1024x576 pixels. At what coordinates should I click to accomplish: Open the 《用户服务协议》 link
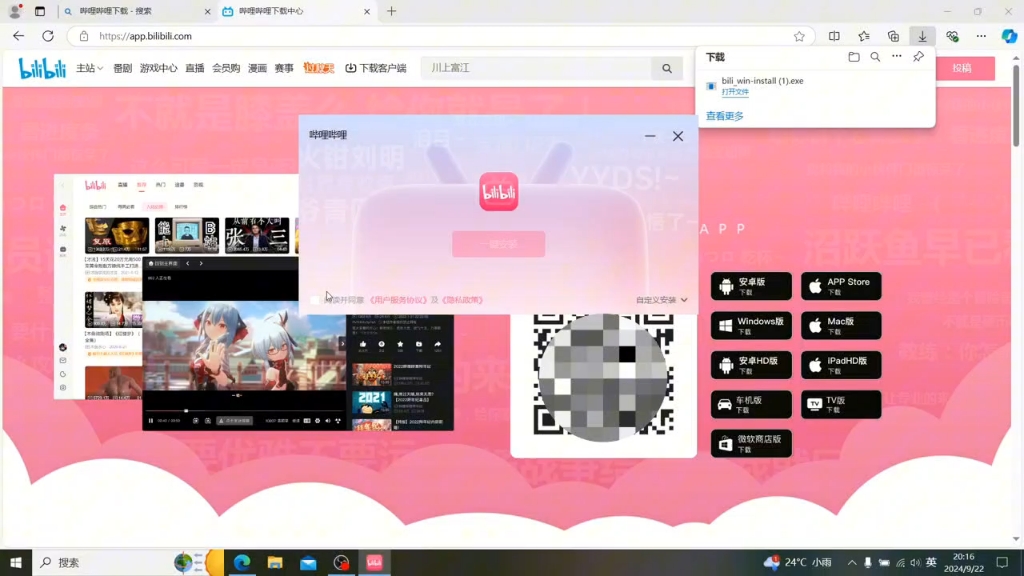pos(398,300)
